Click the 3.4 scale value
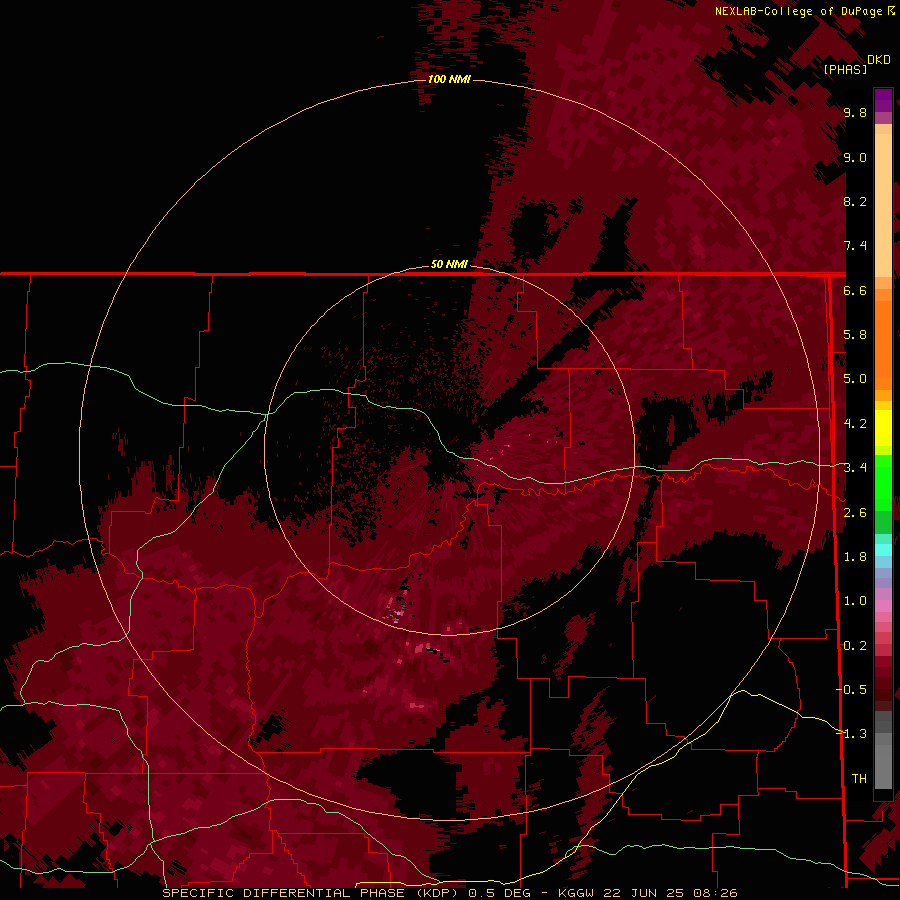The width and height of the screenshot is (900, 900). (x=855, y=468)
